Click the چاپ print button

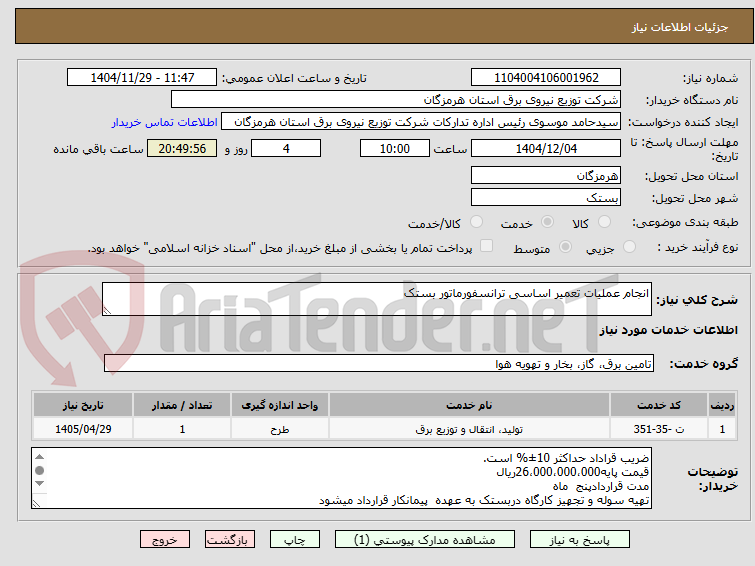coord(295,540)
